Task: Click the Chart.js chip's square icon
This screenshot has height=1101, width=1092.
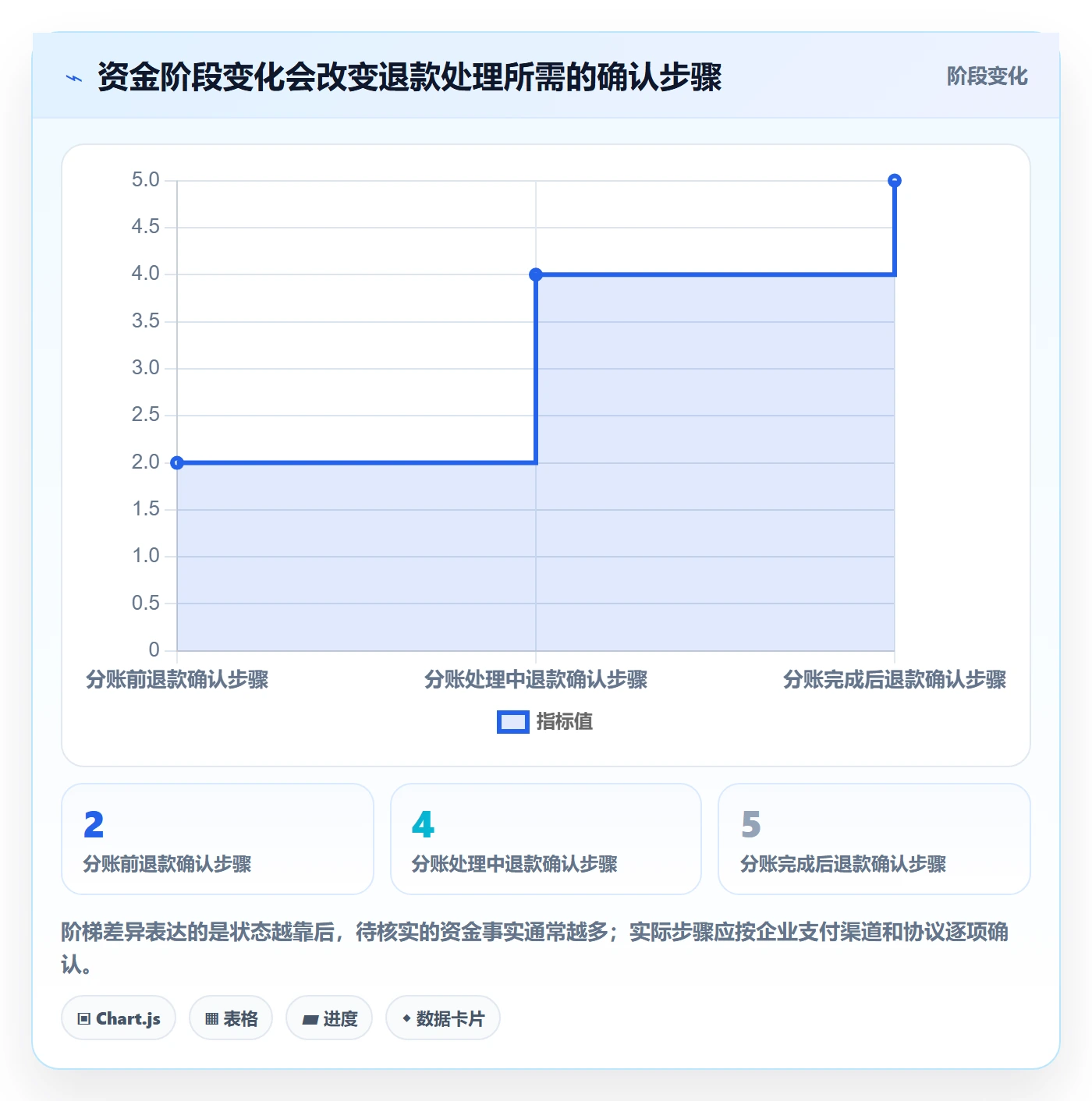Action: 84,1019
